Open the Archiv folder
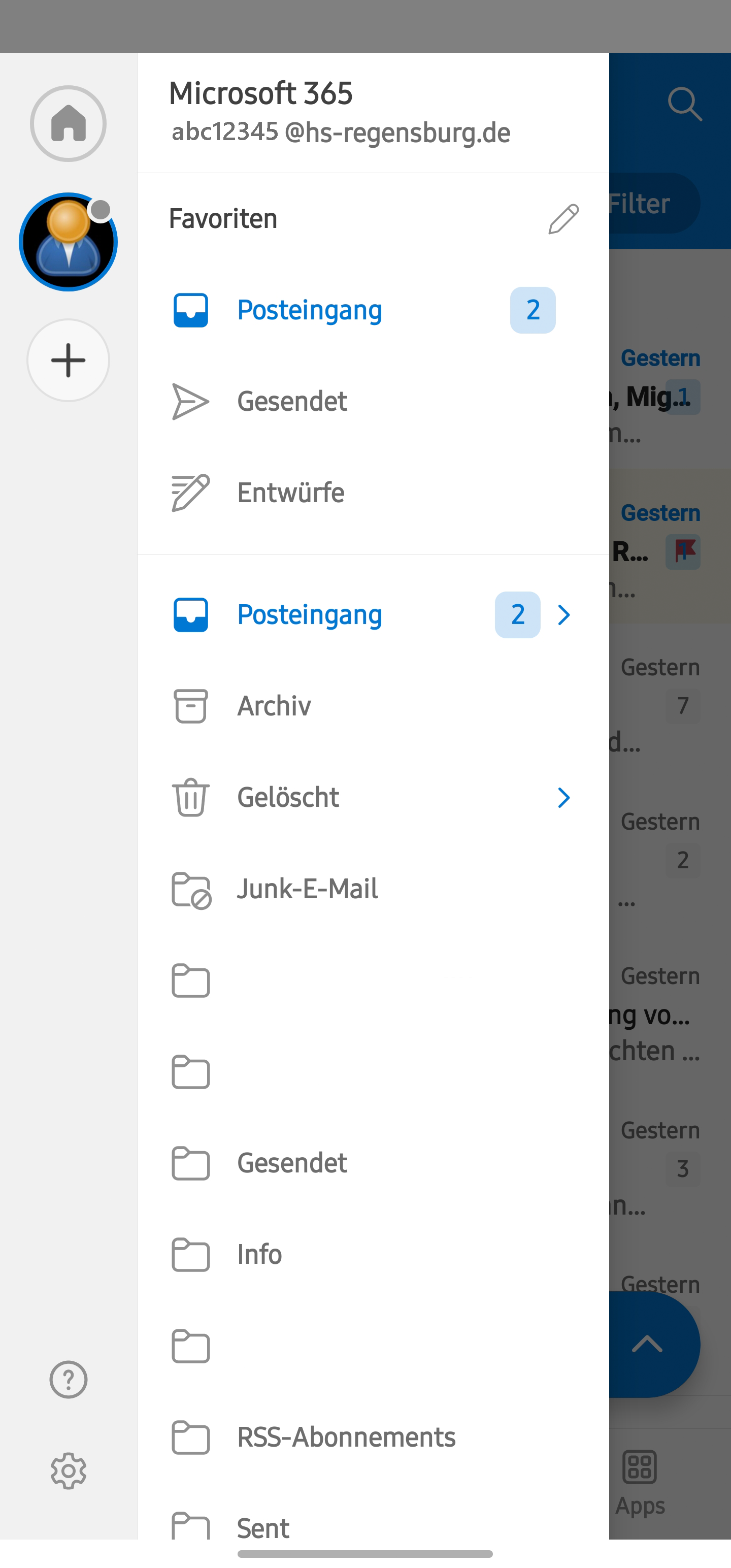 click(x=274, y=706)
